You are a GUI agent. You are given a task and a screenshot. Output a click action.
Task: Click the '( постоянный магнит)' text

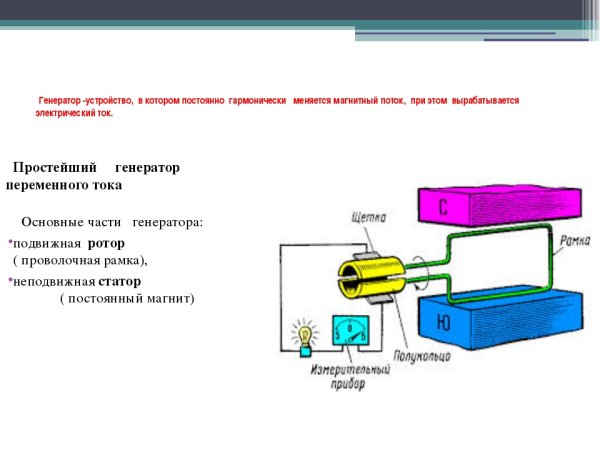point(127,298)
